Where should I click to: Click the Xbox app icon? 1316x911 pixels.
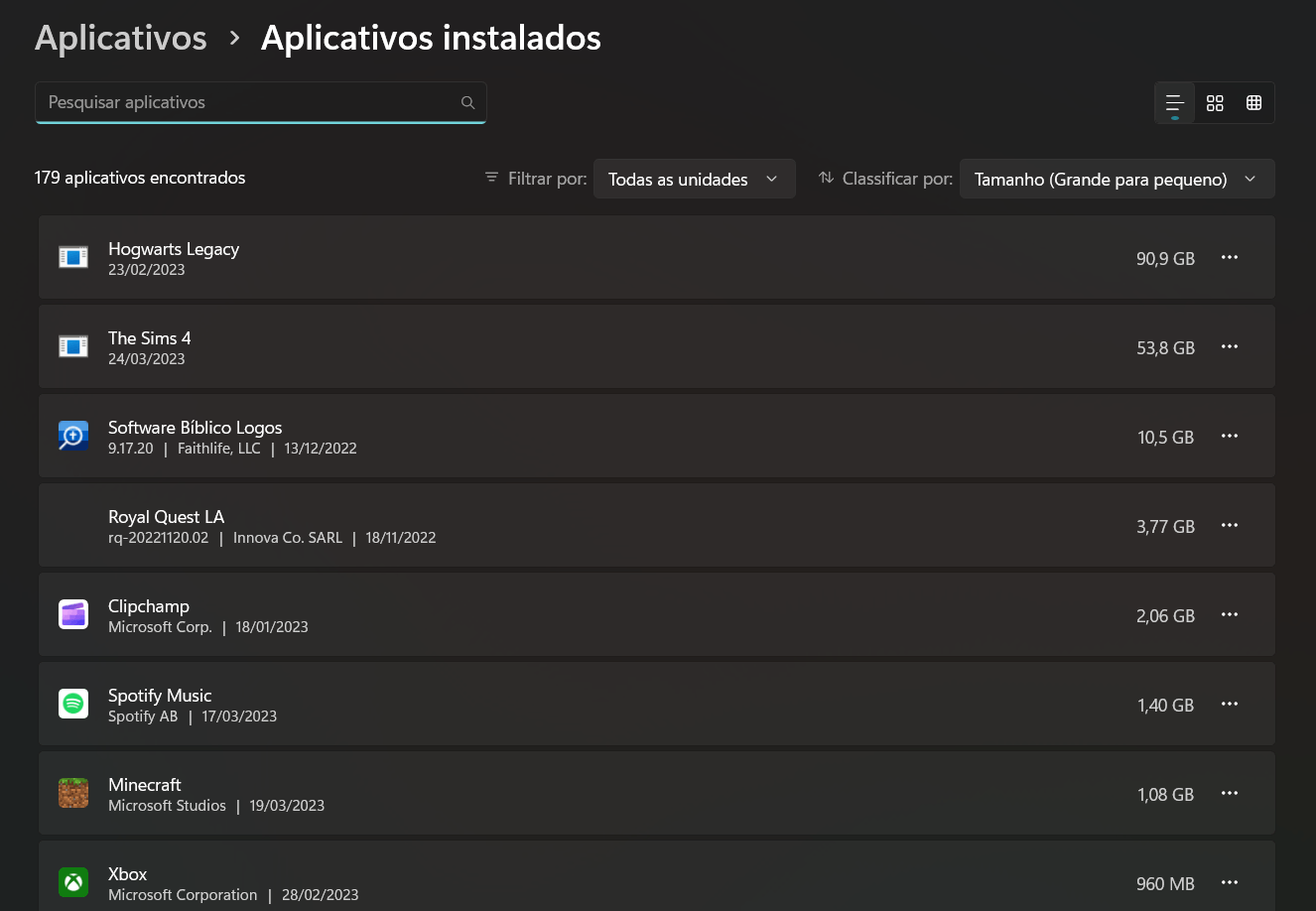73,883
